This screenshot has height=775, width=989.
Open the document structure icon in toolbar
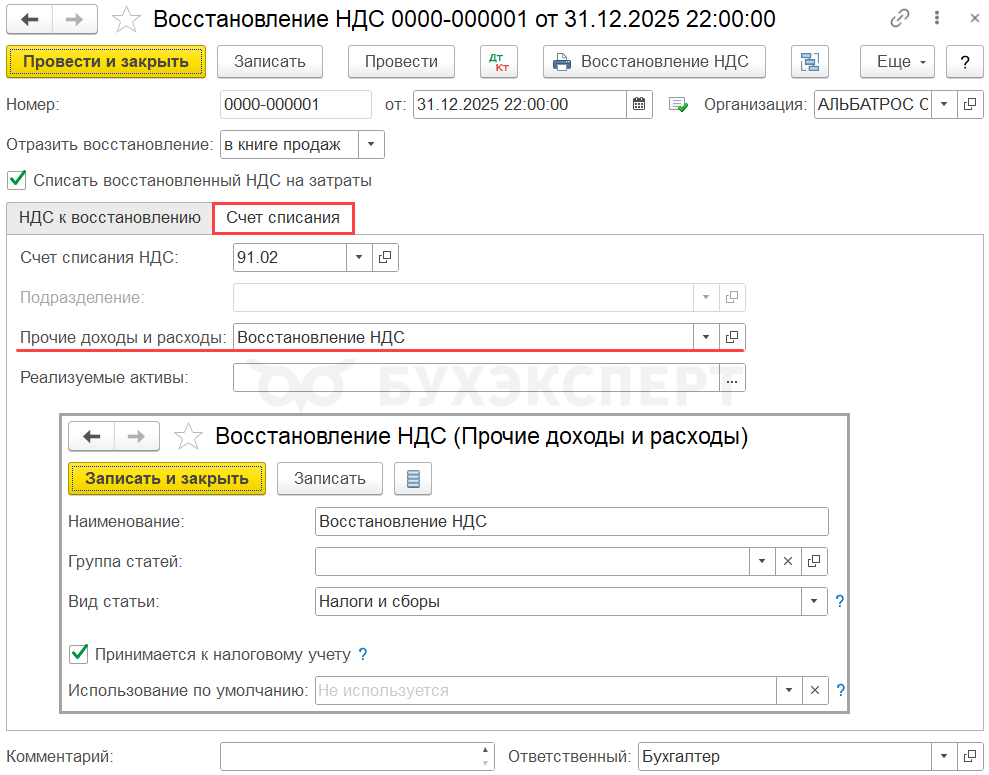tap(809, 62)
